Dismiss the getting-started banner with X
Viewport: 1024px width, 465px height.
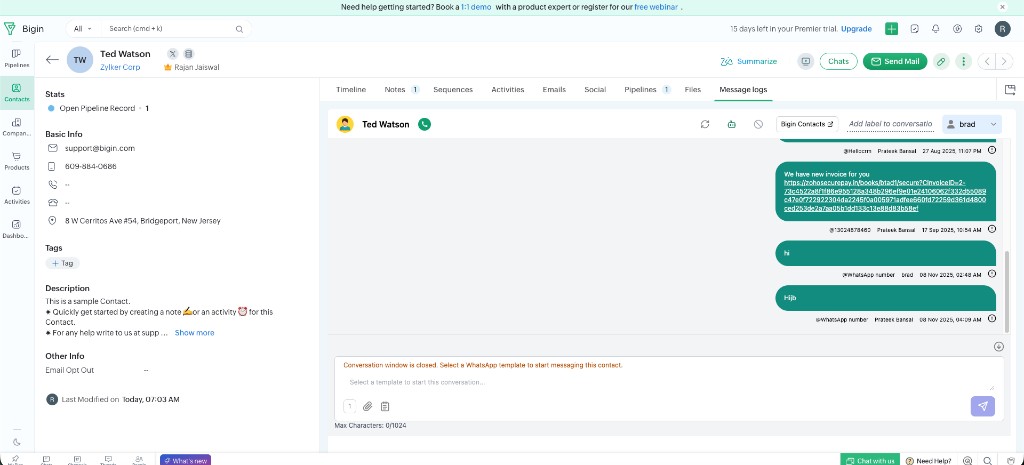(1002, 7)
